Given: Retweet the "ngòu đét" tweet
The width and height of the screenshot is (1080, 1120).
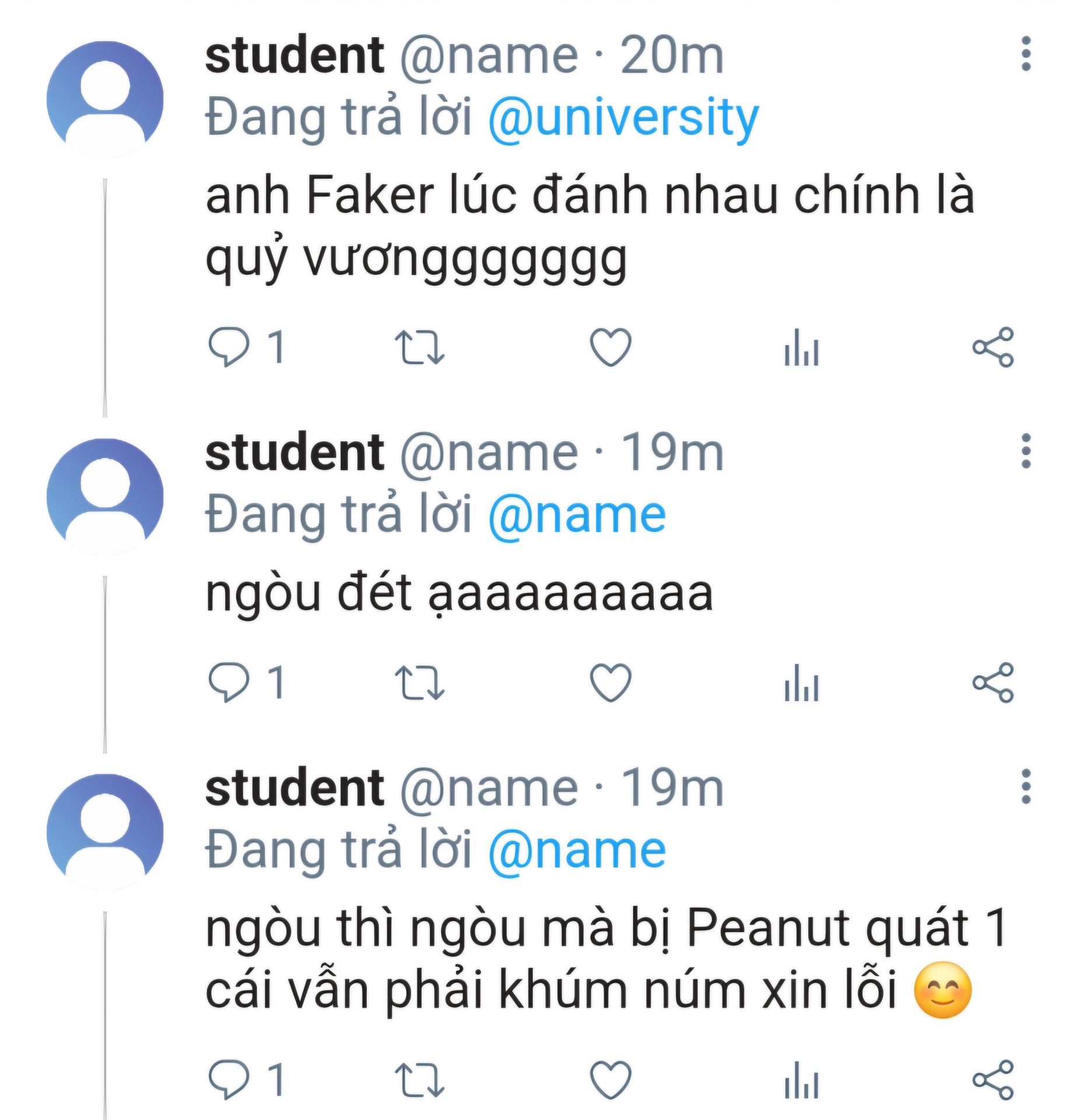Looking at the screenshot, I should click(x=419, y=682).
